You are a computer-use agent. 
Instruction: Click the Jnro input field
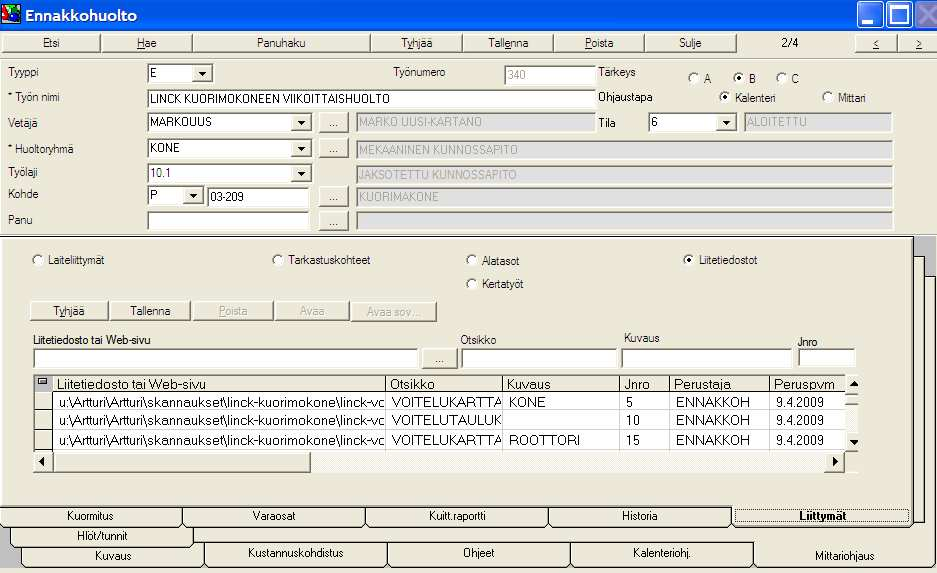[826, 358]
